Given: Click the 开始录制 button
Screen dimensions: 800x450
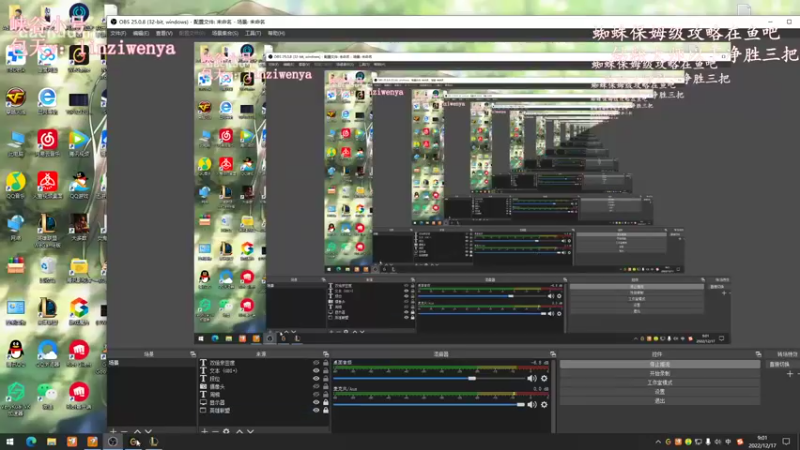Looking at the screenshot, I should tap(660, 373).
